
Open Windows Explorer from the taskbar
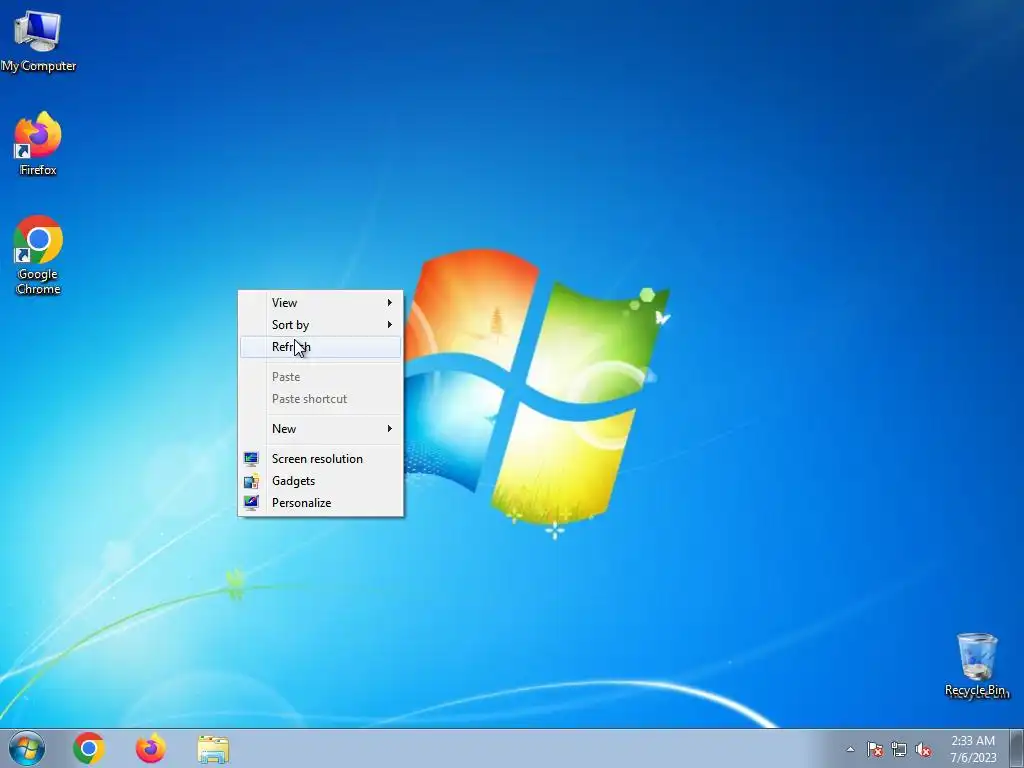tap(213, 749)
